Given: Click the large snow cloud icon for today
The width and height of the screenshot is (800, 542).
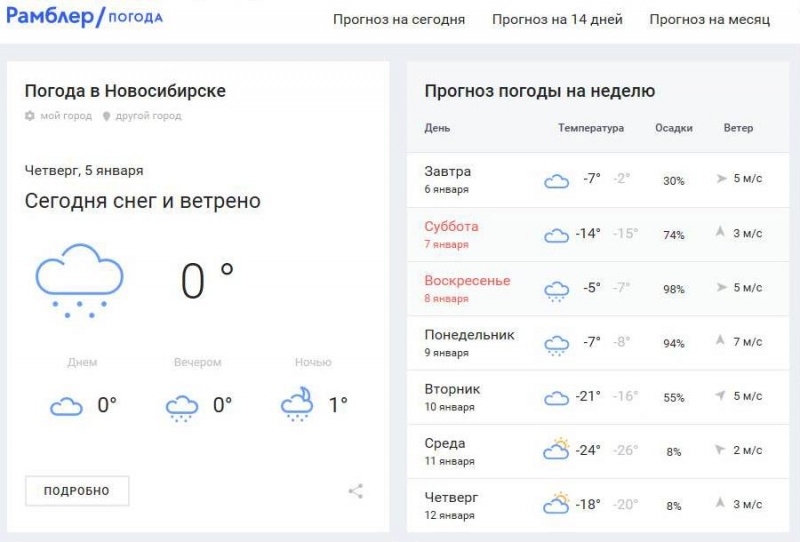Looking at the screenshot, I should tap(80, 280).
